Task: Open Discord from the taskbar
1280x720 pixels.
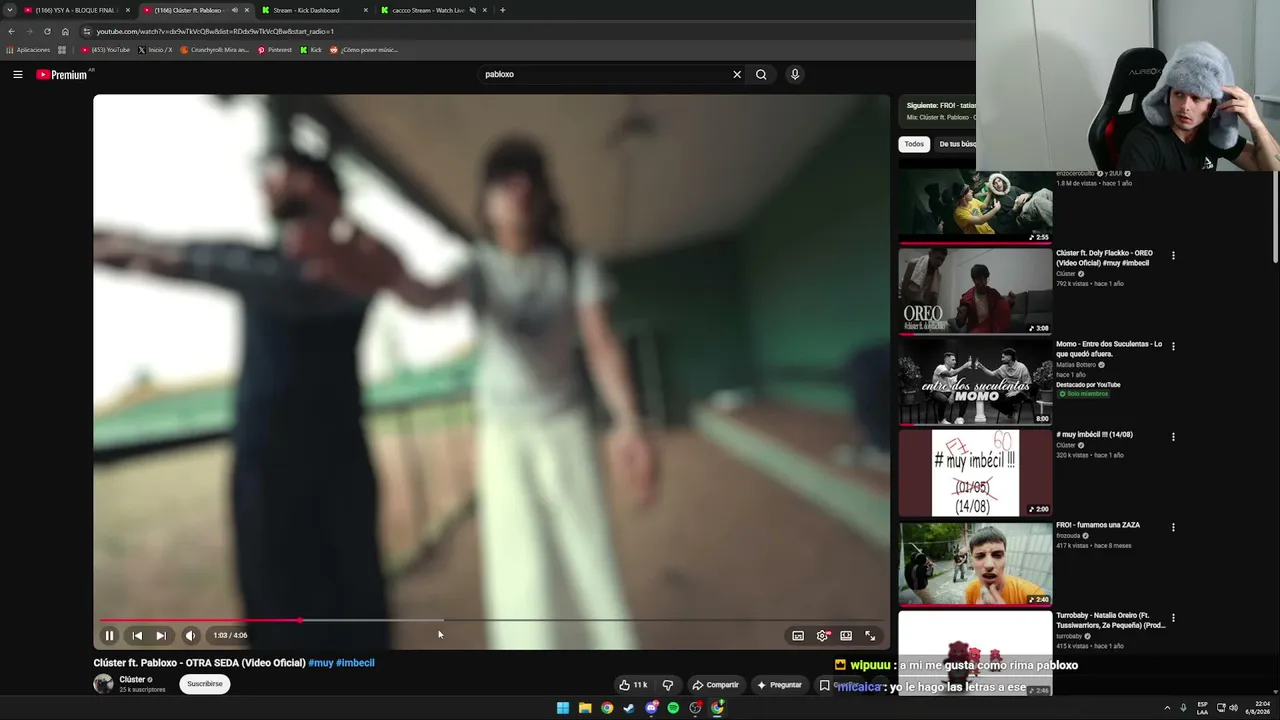Action: (651, 708)
